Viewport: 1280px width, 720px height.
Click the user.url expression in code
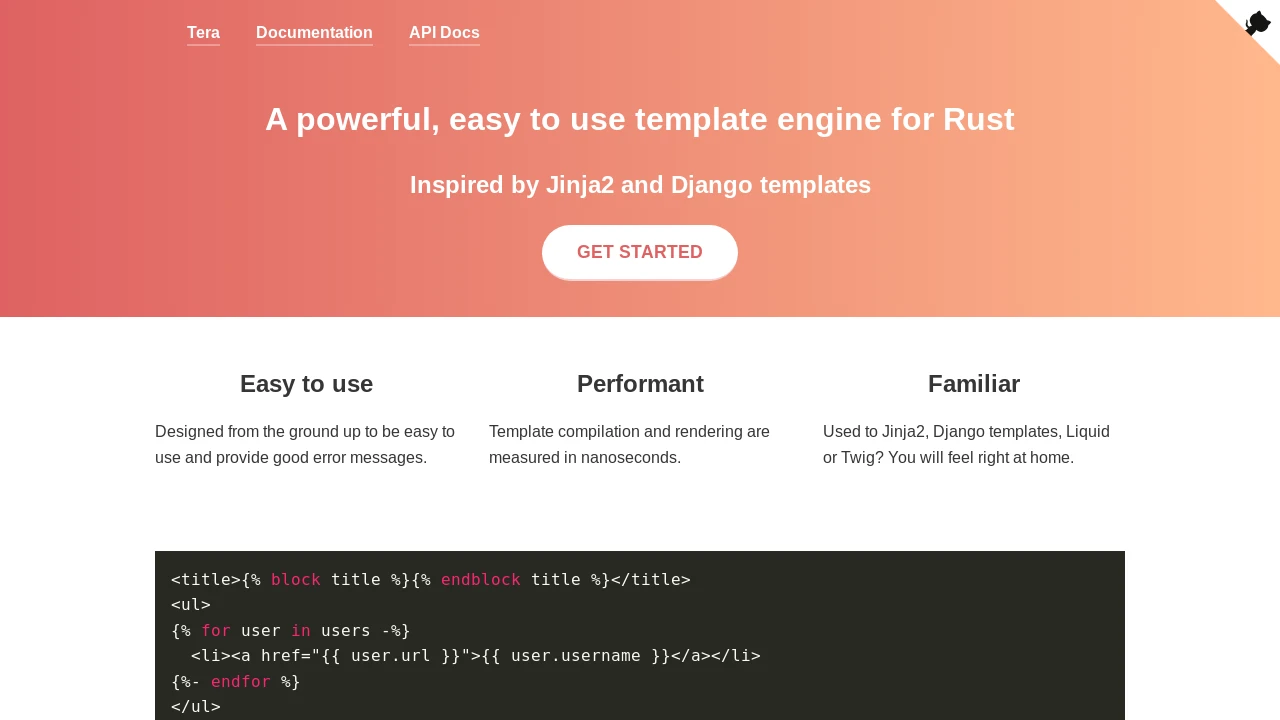391,656
